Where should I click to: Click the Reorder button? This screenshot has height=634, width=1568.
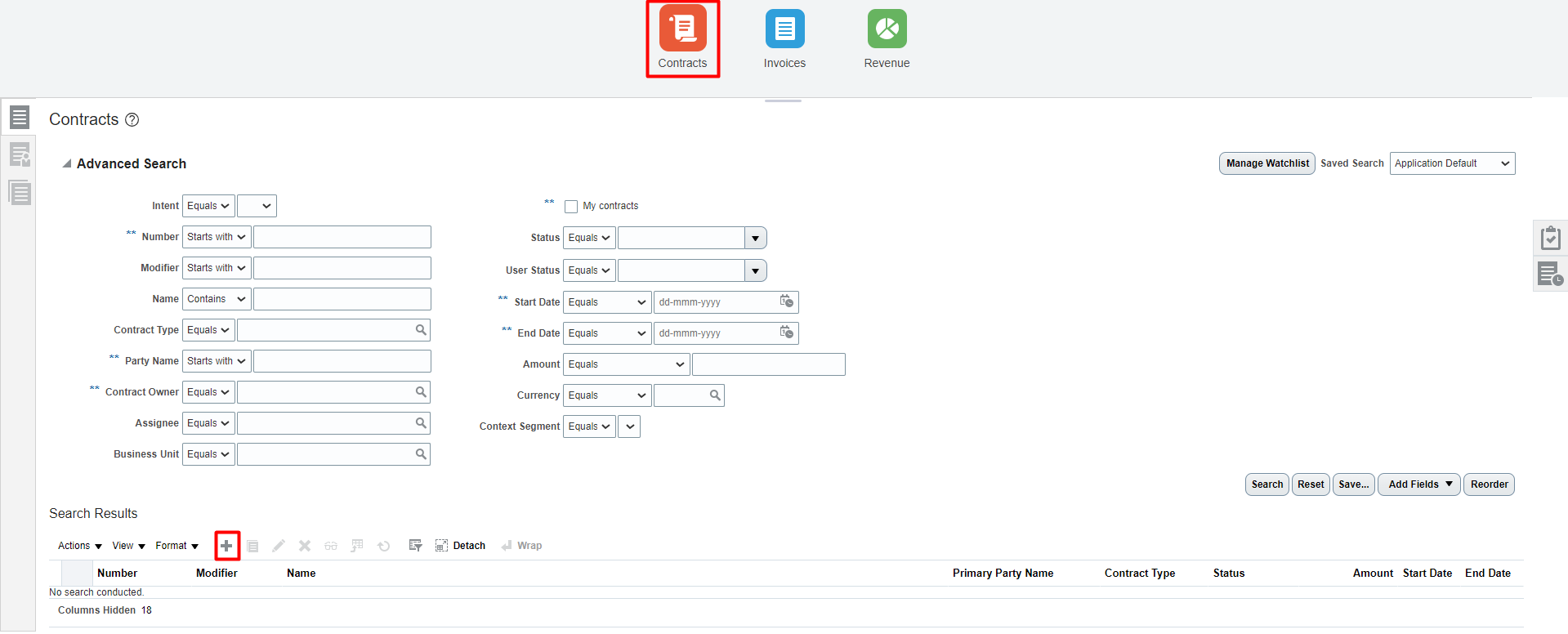(1489, 484)
